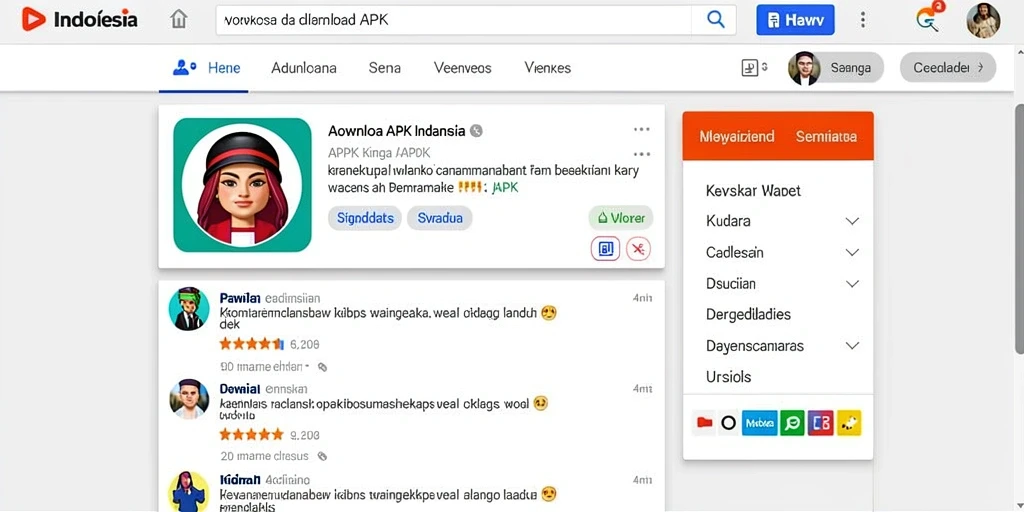Click the Pawilan reviewer name
Viewport: 1024px width, 512px height.
click(x=240, y=298)
